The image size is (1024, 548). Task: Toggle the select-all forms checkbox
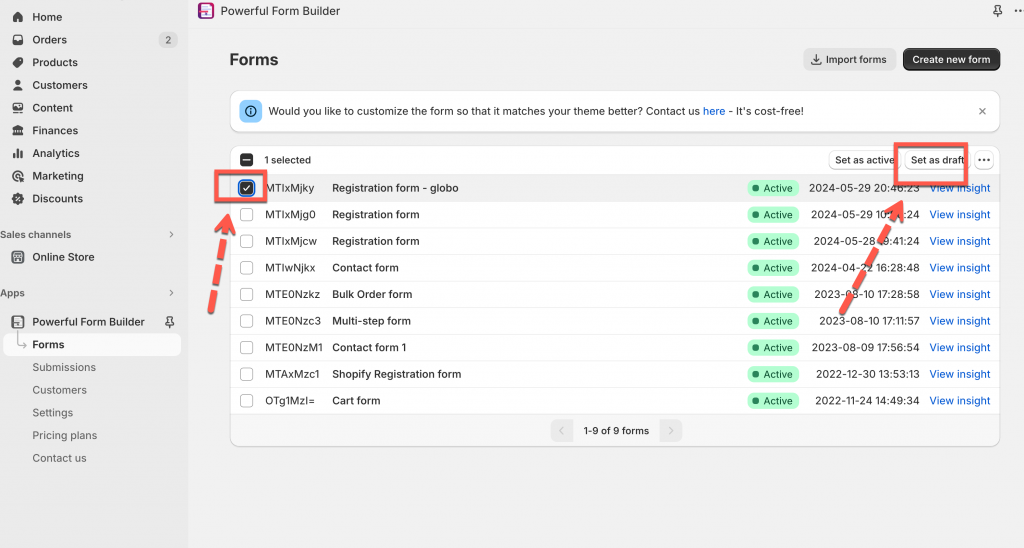pos(247,160)
